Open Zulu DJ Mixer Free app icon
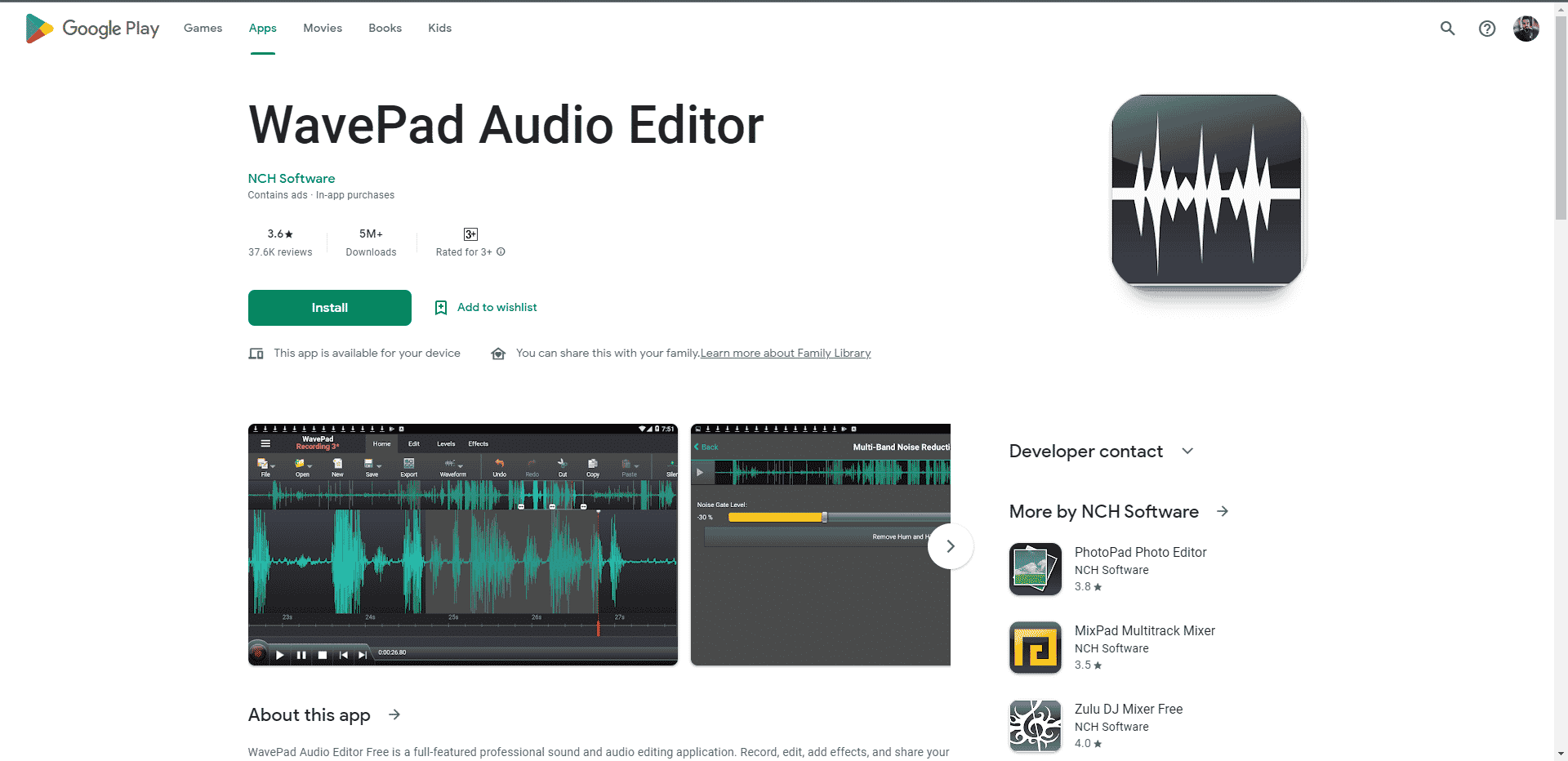The image size is (1568, 761). [1036, 726]
